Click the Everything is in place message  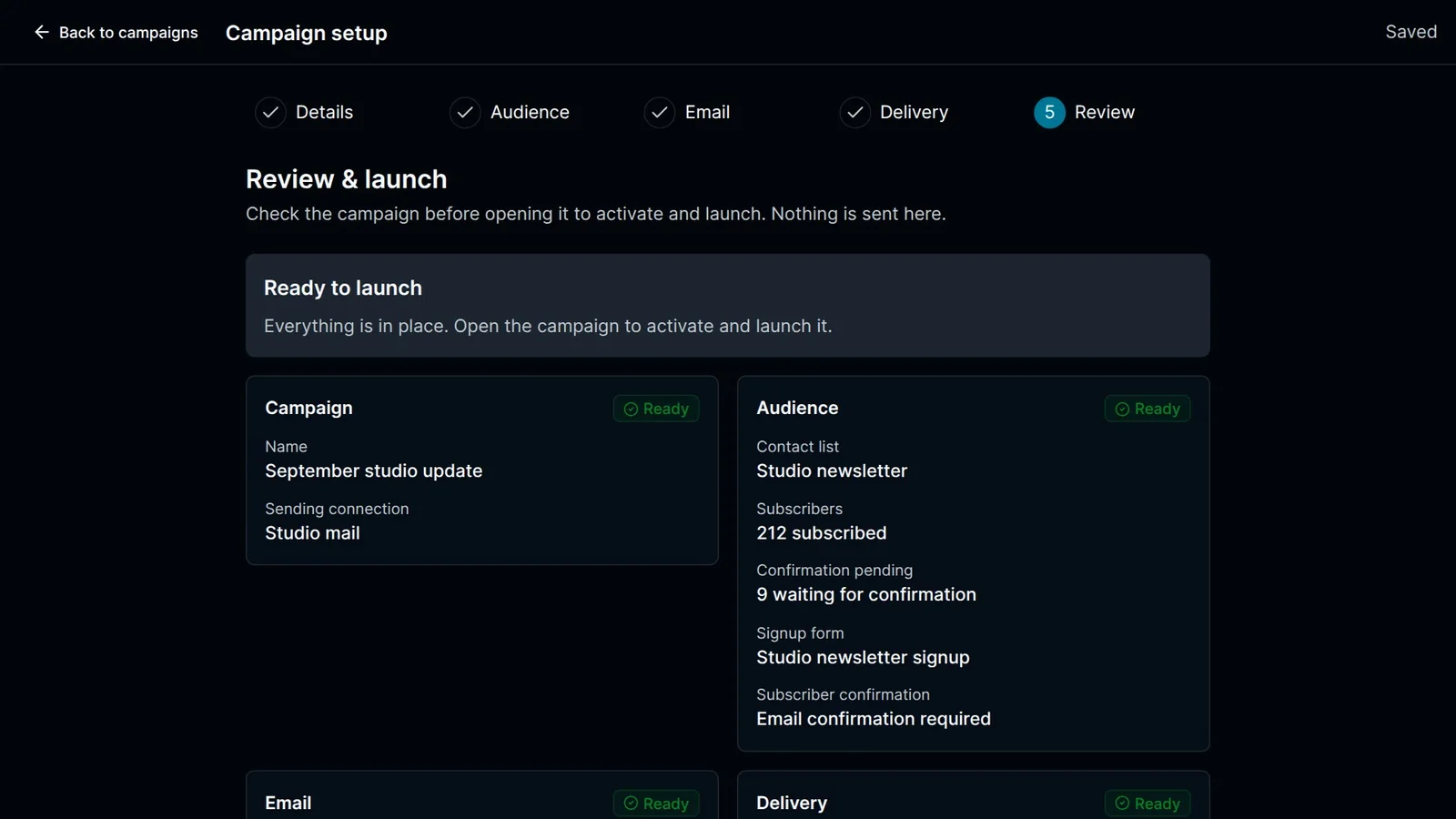coord(548,326)
